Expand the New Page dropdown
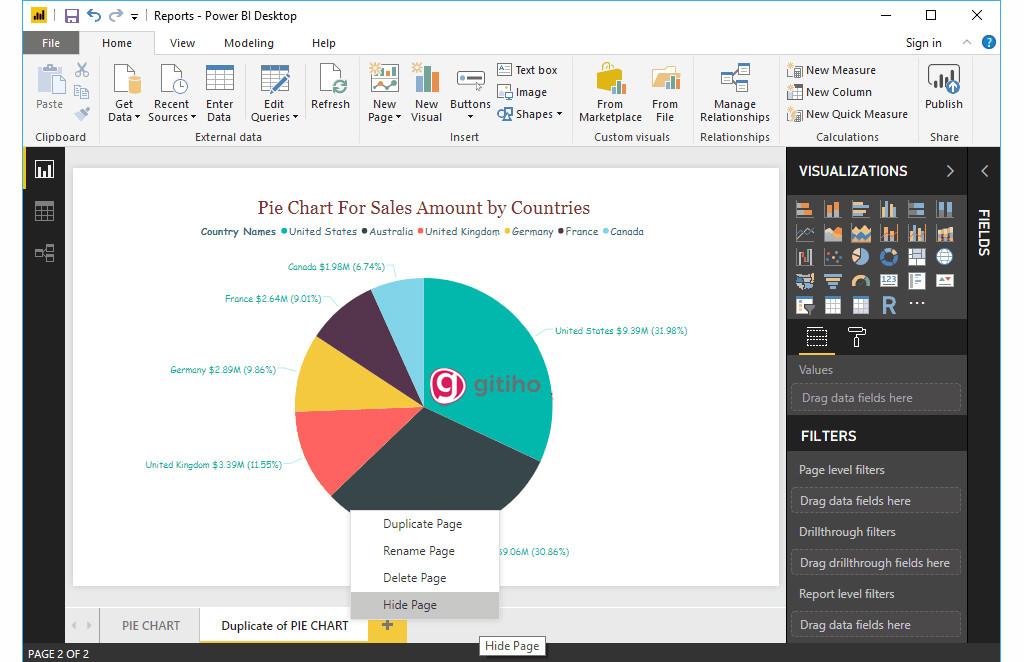The image size is (1024, 662). click(384, 93)
